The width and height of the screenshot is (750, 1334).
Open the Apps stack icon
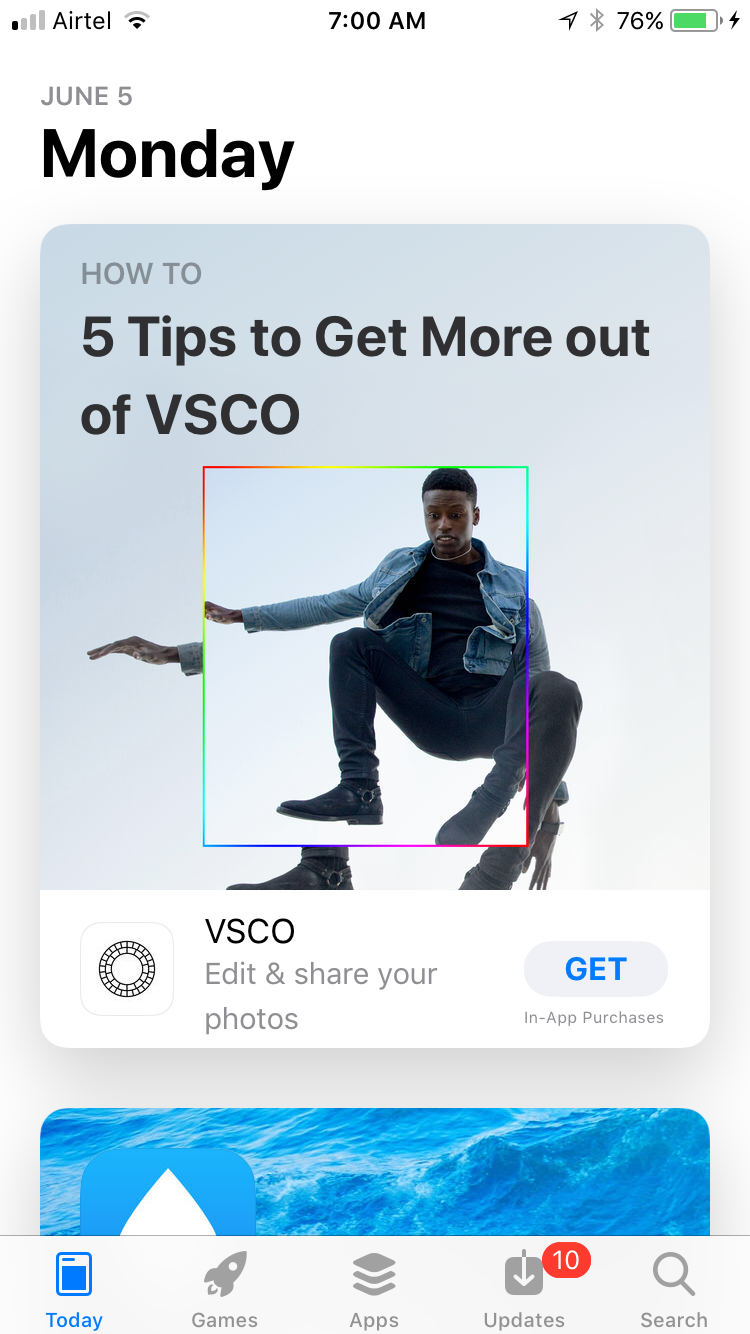[x=374, y=1275]
